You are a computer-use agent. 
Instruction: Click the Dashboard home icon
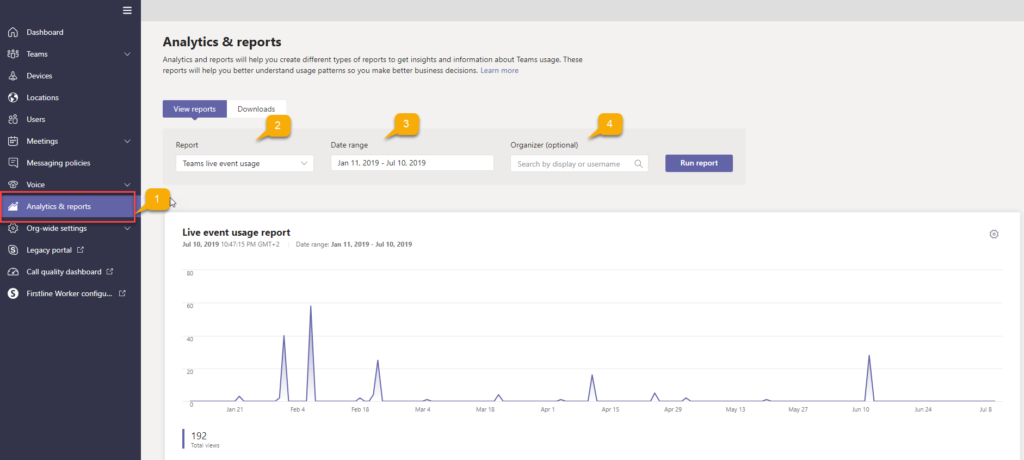(12, 32)
